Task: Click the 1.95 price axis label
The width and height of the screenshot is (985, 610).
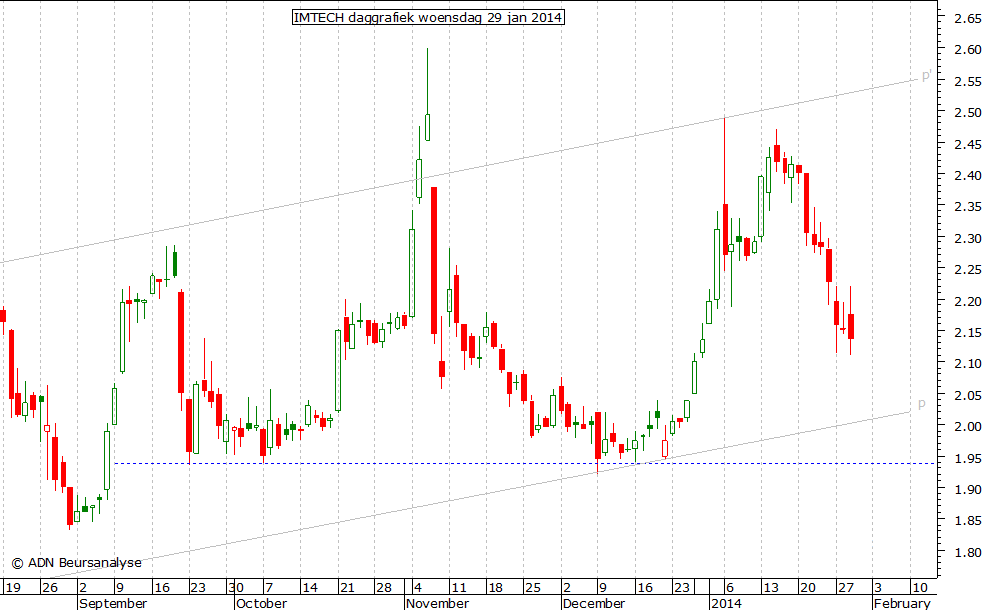Action: pyautogui.click(x=967, y=458)
